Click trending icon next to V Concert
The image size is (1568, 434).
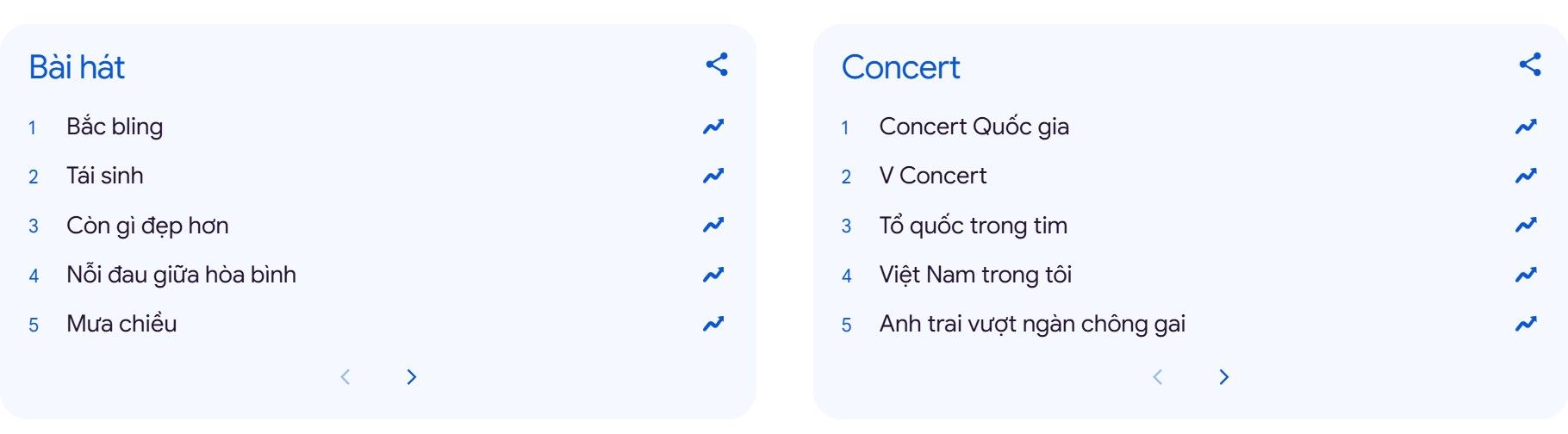(1526, 177)
